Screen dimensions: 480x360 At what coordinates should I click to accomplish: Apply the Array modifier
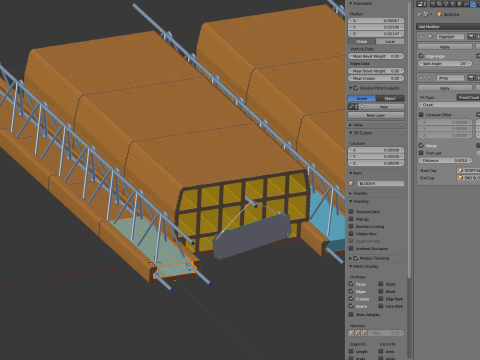(445, 88)
